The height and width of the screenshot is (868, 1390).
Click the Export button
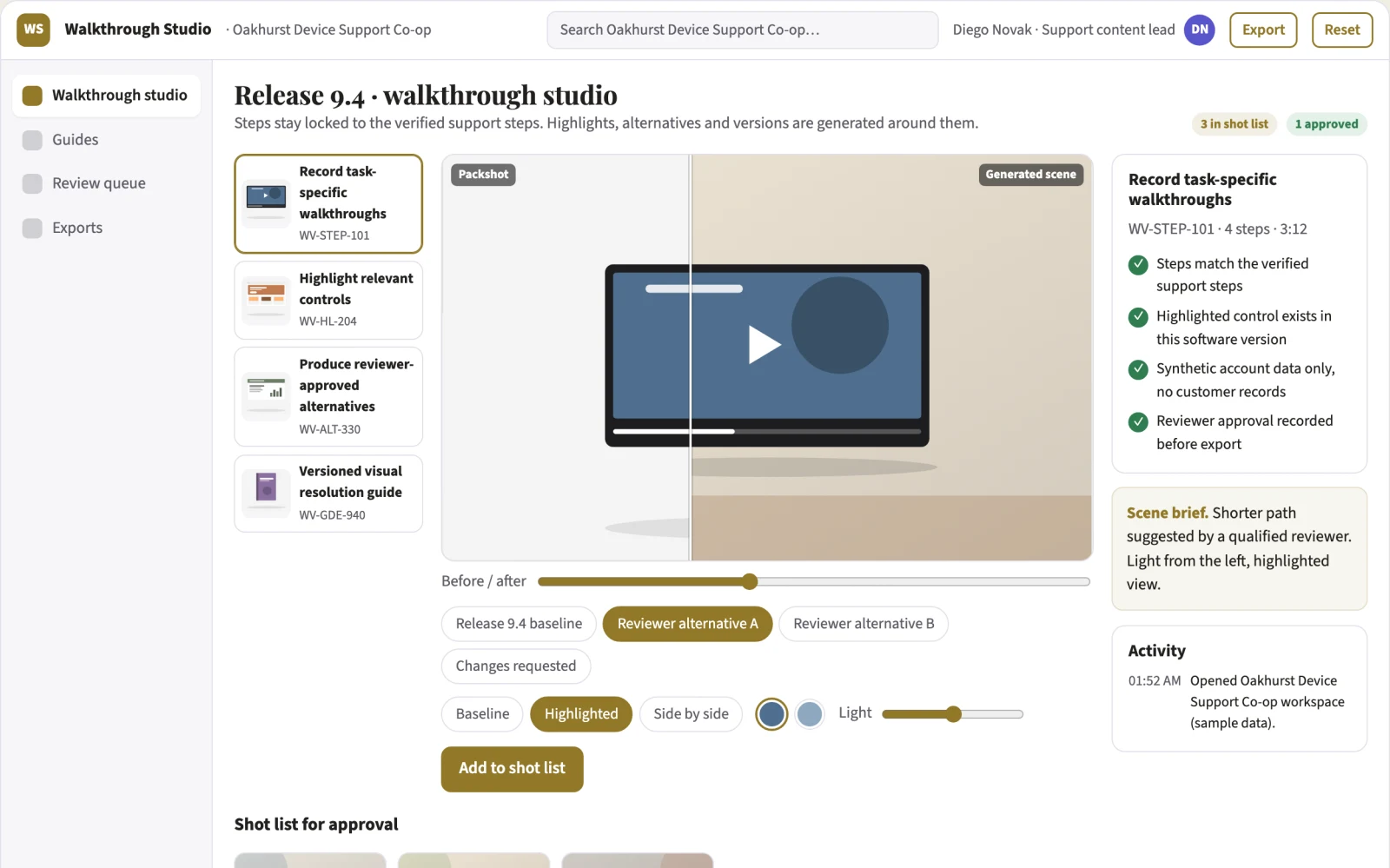coord(1263,30)
